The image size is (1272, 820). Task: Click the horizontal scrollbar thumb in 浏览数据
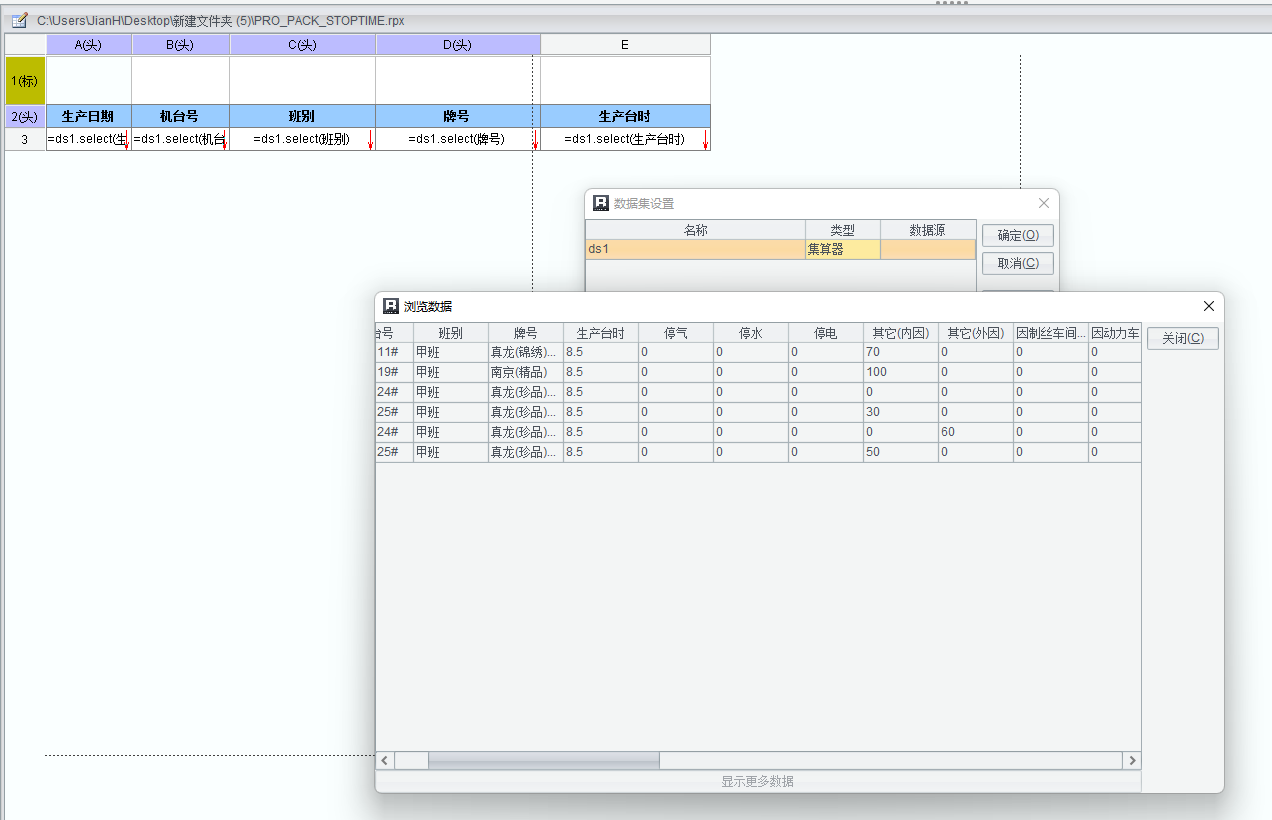[x=543, y=761]
